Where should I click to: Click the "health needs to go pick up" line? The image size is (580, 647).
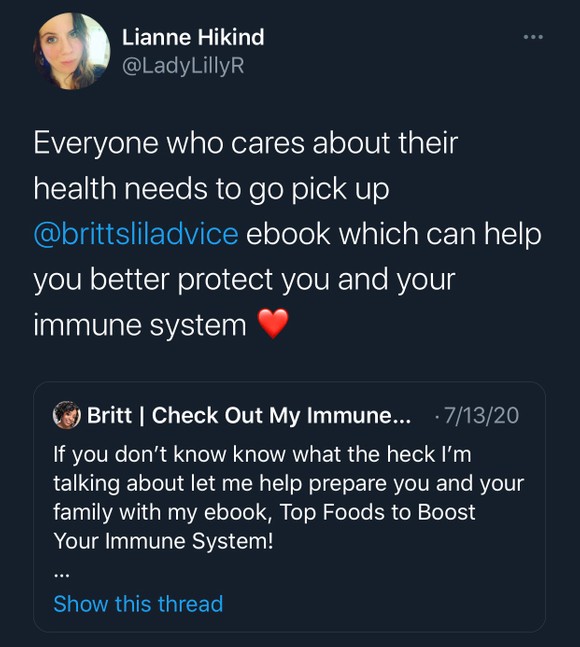point(211,189)
